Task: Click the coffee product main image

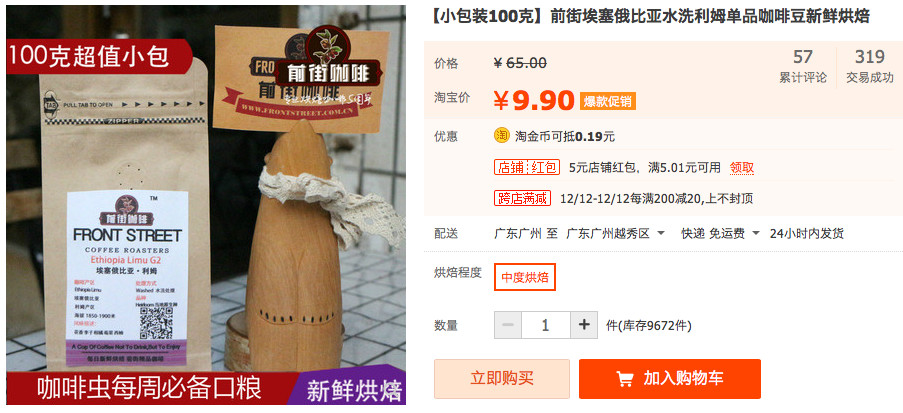Action: tap(206, 204)
